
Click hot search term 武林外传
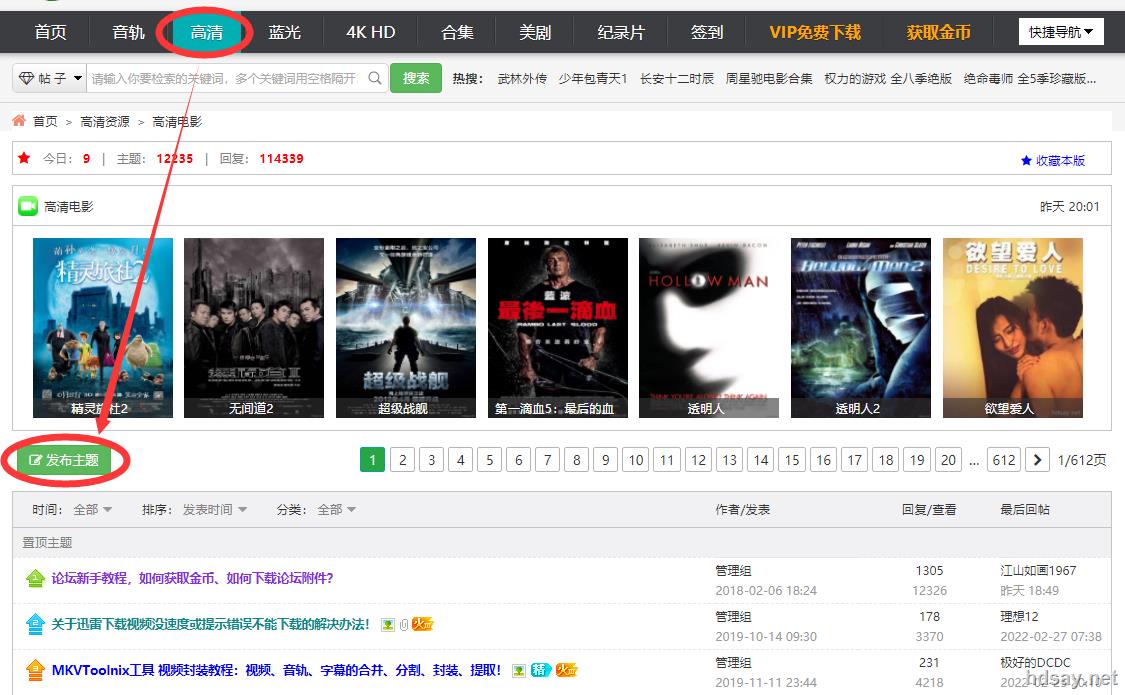[522, 78]
